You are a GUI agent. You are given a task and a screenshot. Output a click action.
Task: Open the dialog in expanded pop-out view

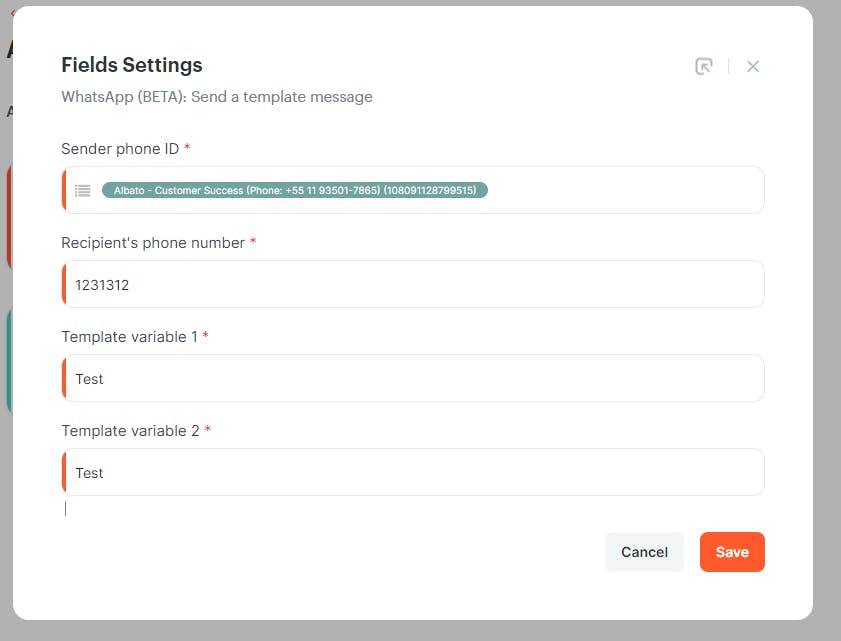coord(704,67)
